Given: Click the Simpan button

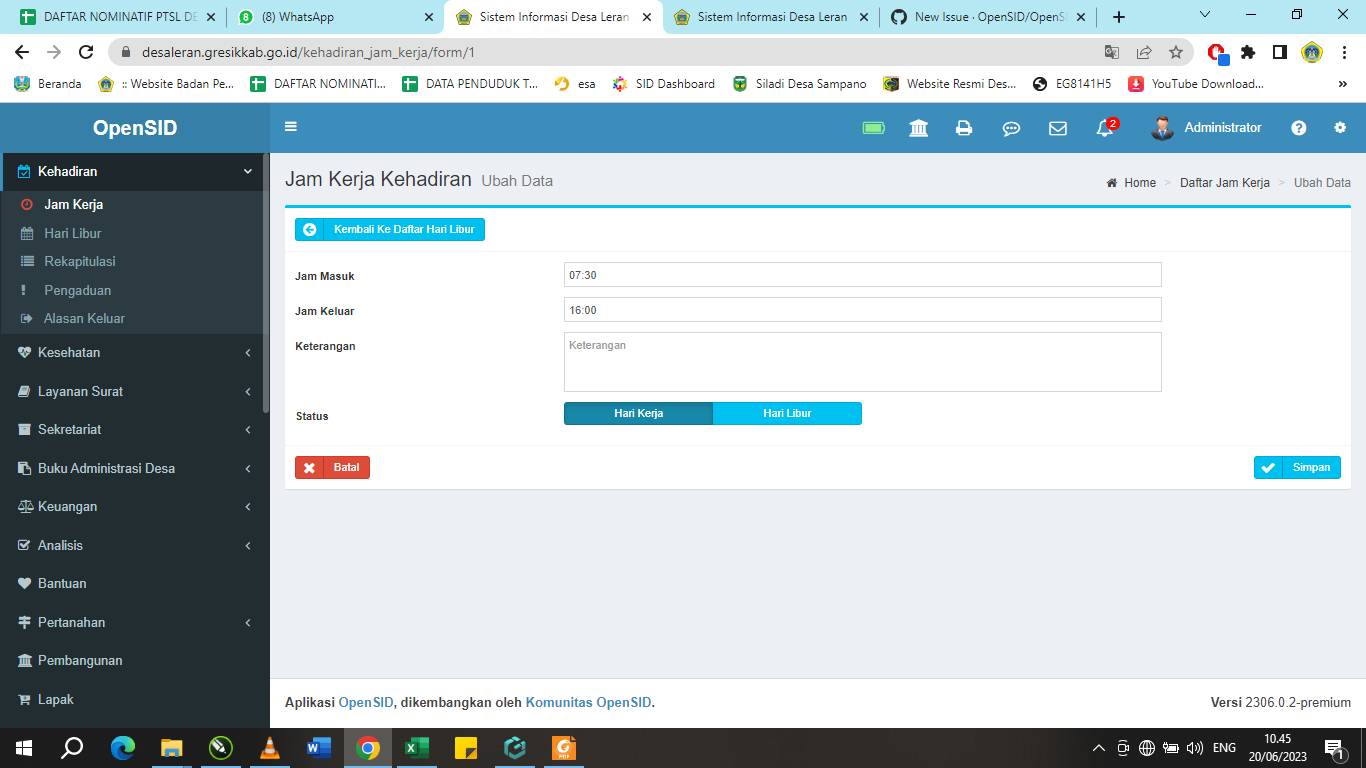Looking at the screenshot, I should coord(1297,467).
